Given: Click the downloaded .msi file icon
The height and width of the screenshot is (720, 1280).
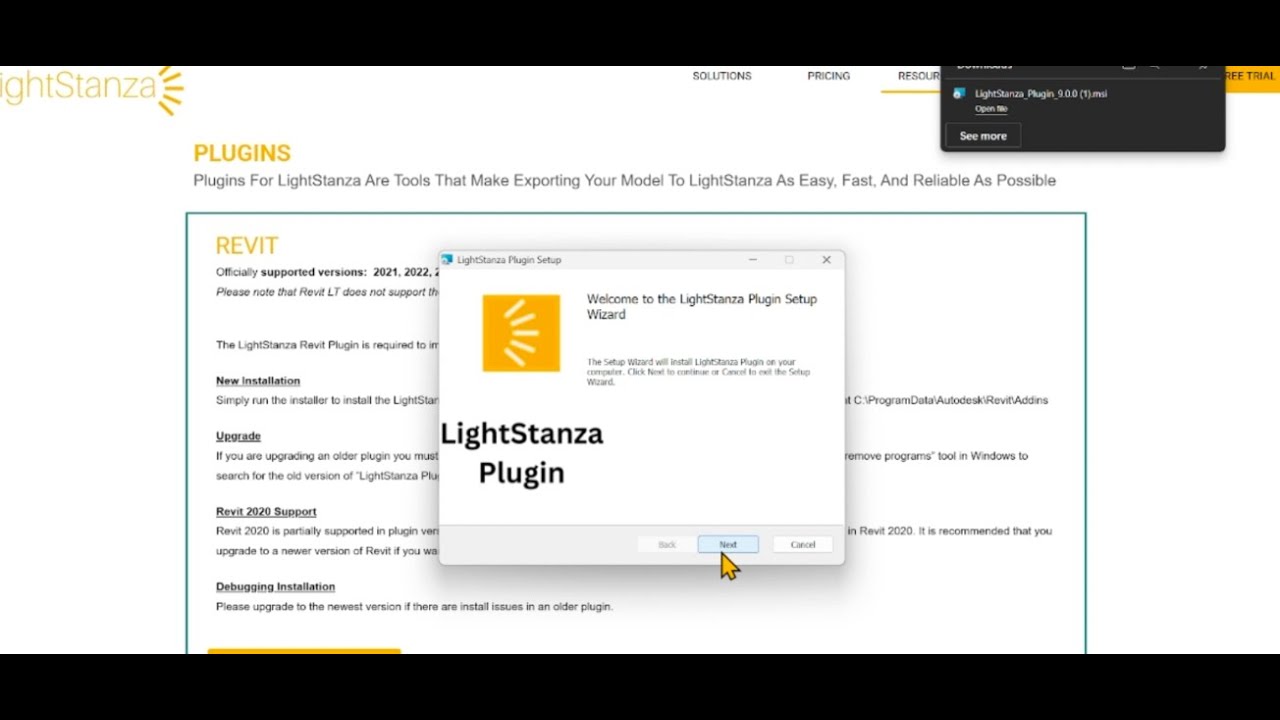Looking at the screenshot, I should (x=959, y=94).
